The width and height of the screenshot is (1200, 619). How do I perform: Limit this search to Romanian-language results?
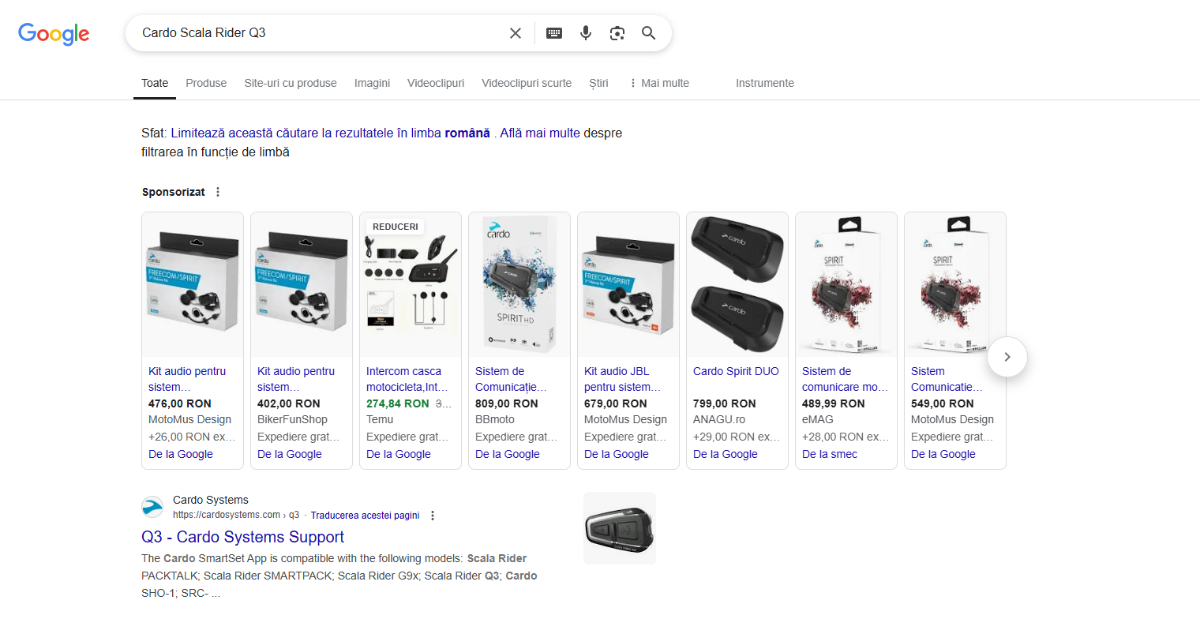point(331,133)
